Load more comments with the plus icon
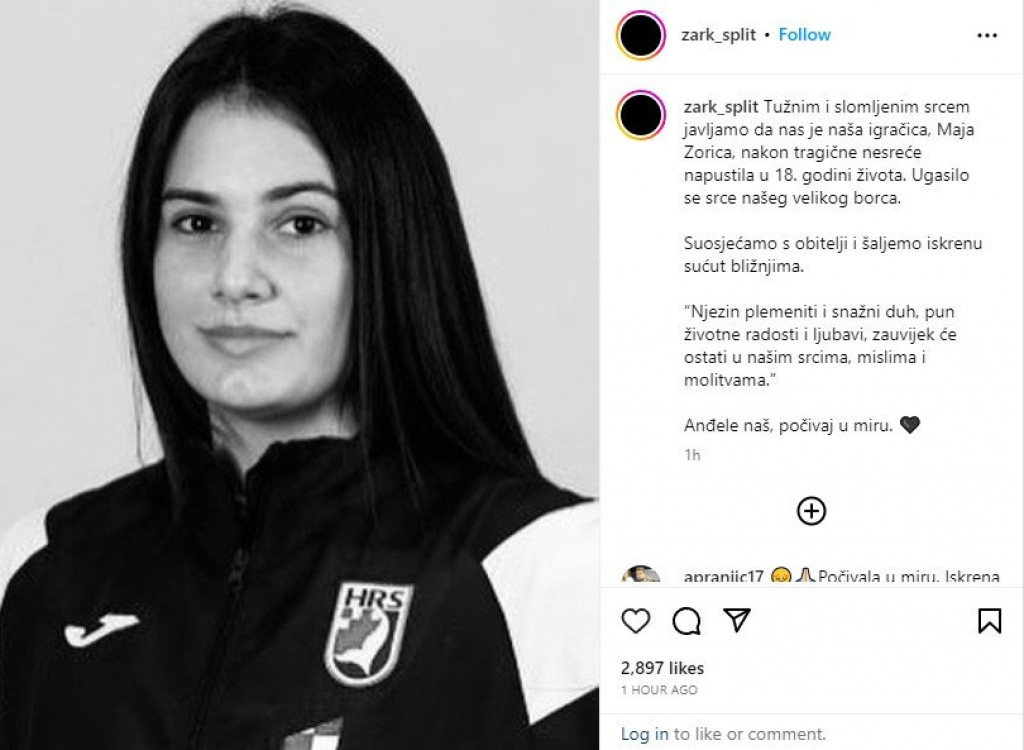Viewport: 1024px width, 750px height. click(x=811, y=511)
